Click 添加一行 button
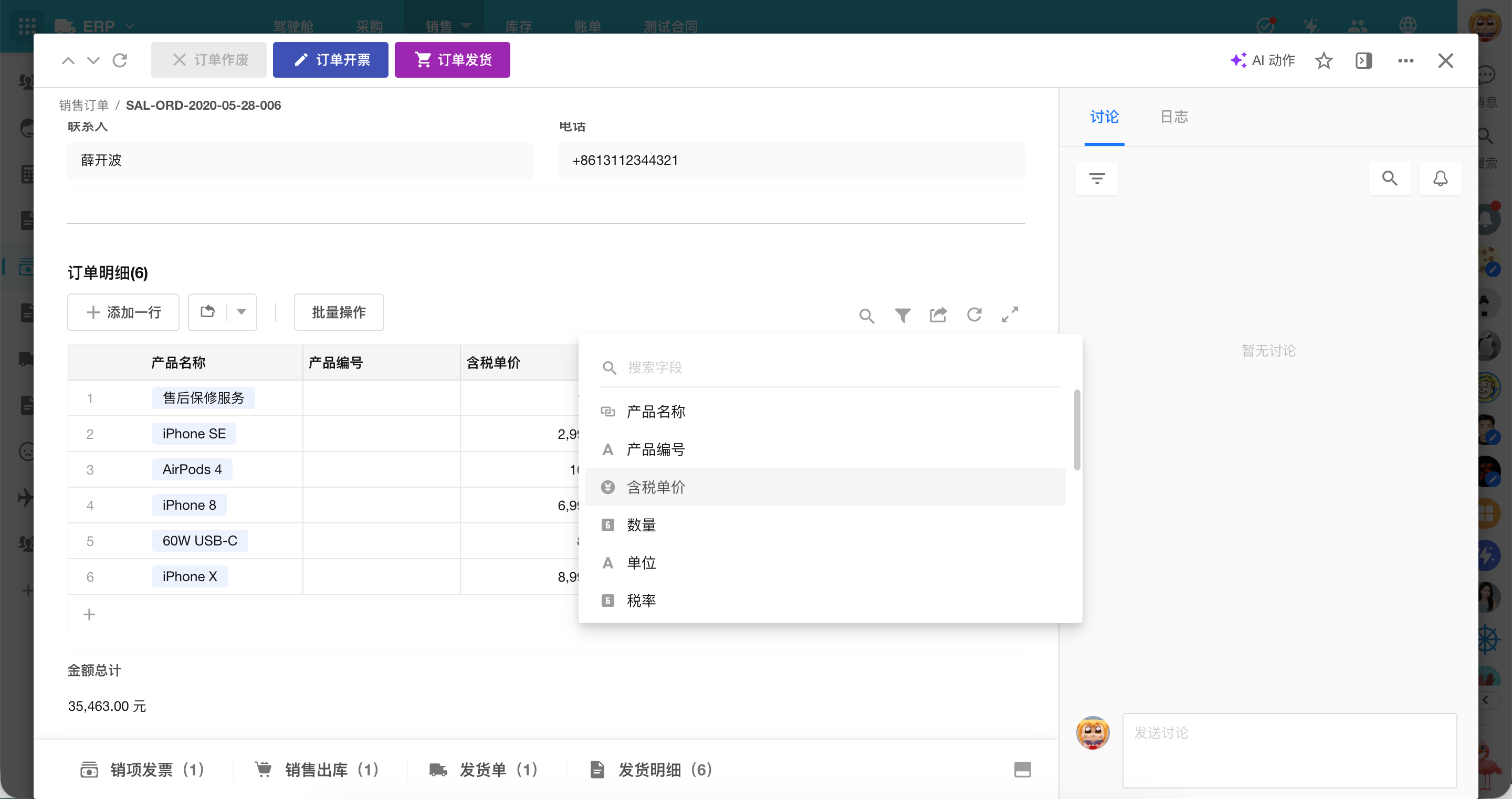1512x799 pixels. [123, 312]
